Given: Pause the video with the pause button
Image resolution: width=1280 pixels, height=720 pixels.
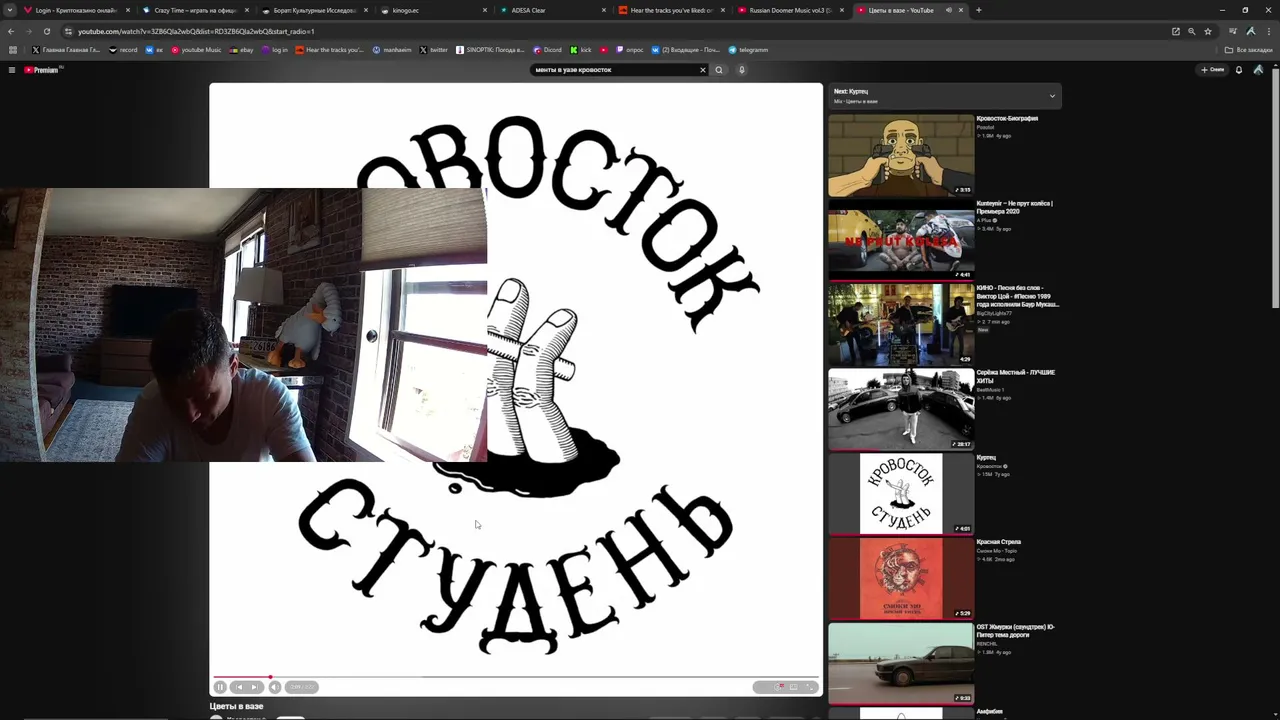Looking at the screenshot, I should [x=220, y=687].
